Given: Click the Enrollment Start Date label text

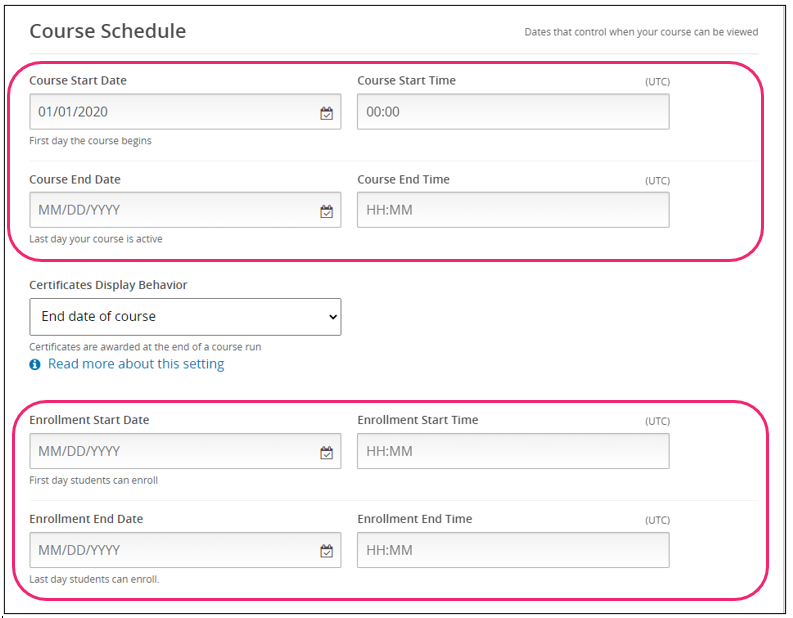Looking at the screenshot, I should coord(89,420).
